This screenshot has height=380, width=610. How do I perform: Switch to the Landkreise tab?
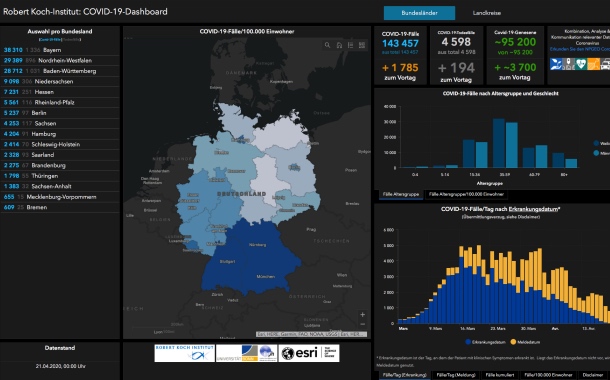487,13
